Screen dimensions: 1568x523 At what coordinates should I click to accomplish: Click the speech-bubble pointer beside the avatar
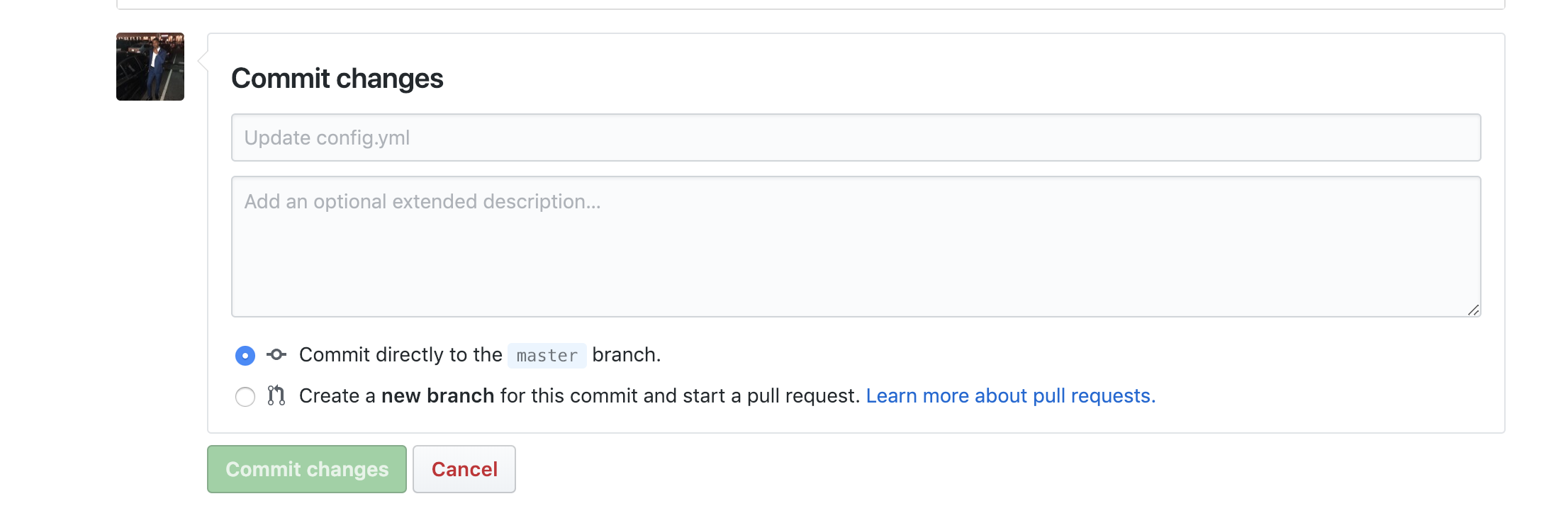(202, 62)
